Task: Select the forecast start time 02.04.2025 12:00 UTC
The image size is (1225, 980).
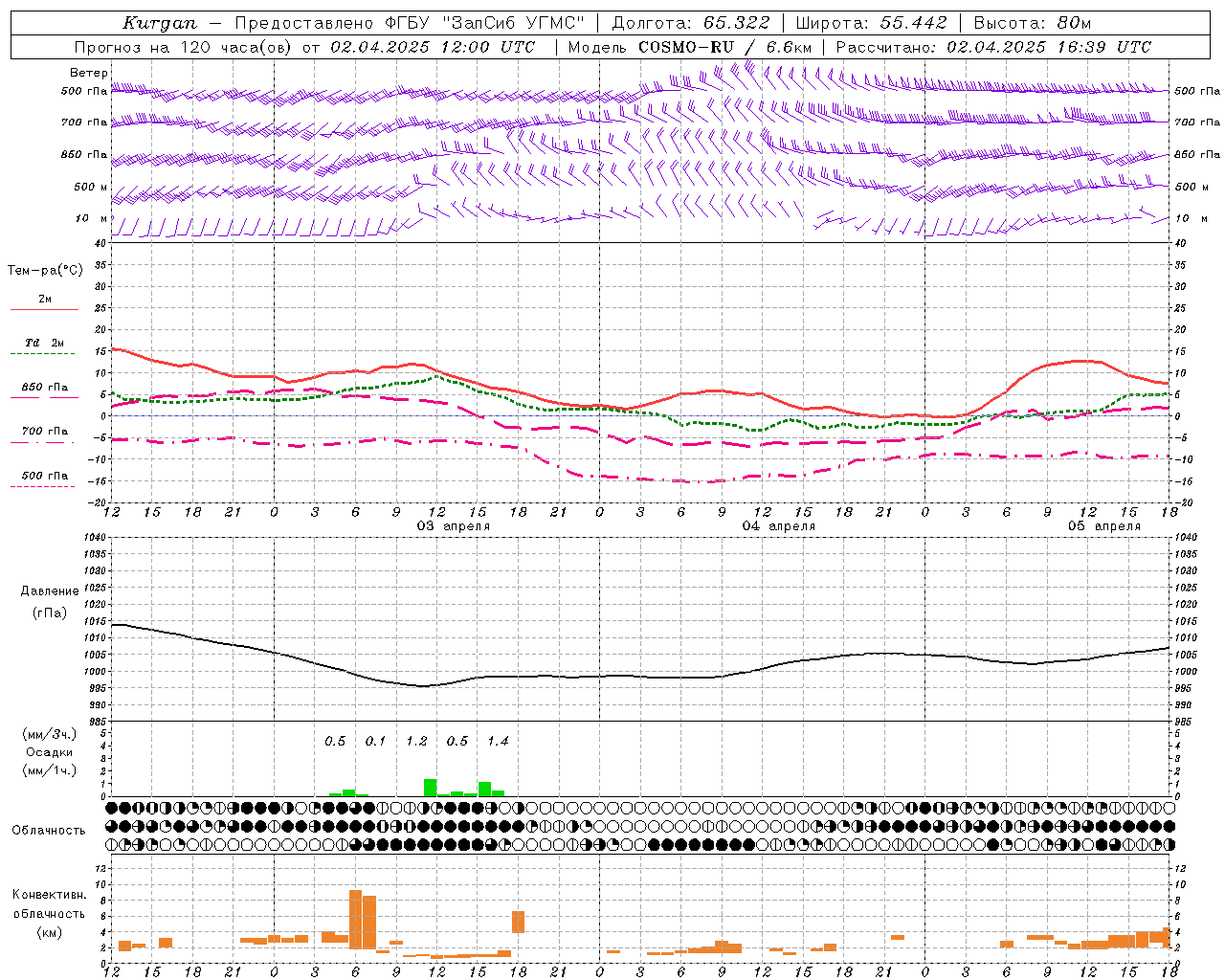Action: tap(433, 47)
